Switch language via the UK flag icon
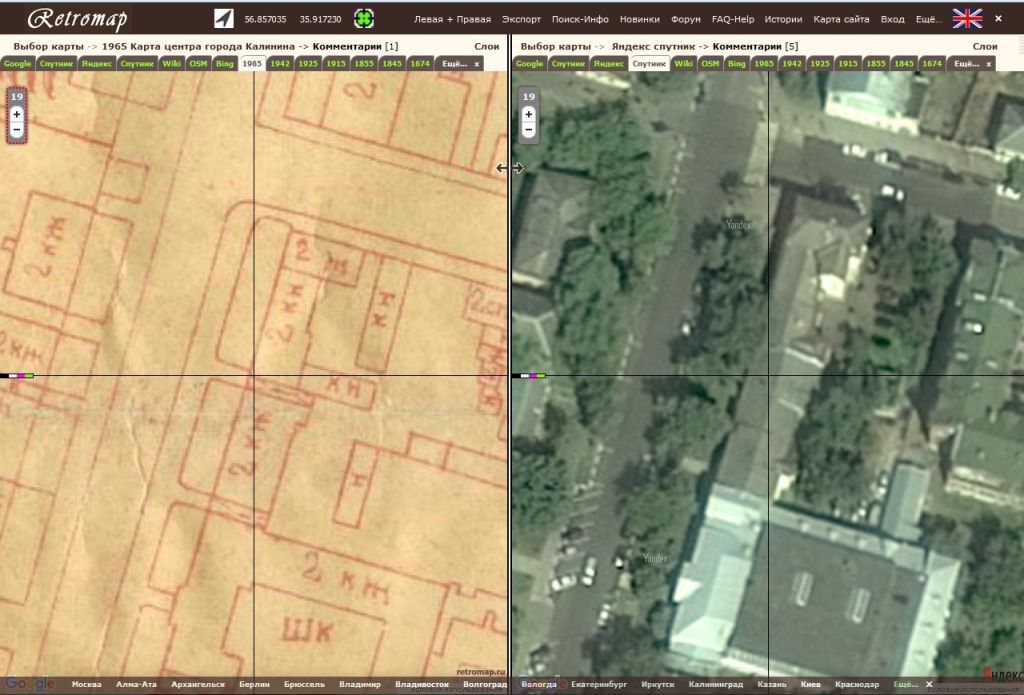The width and height of the screenshot is (1024, 695). [x=967, y=19]
